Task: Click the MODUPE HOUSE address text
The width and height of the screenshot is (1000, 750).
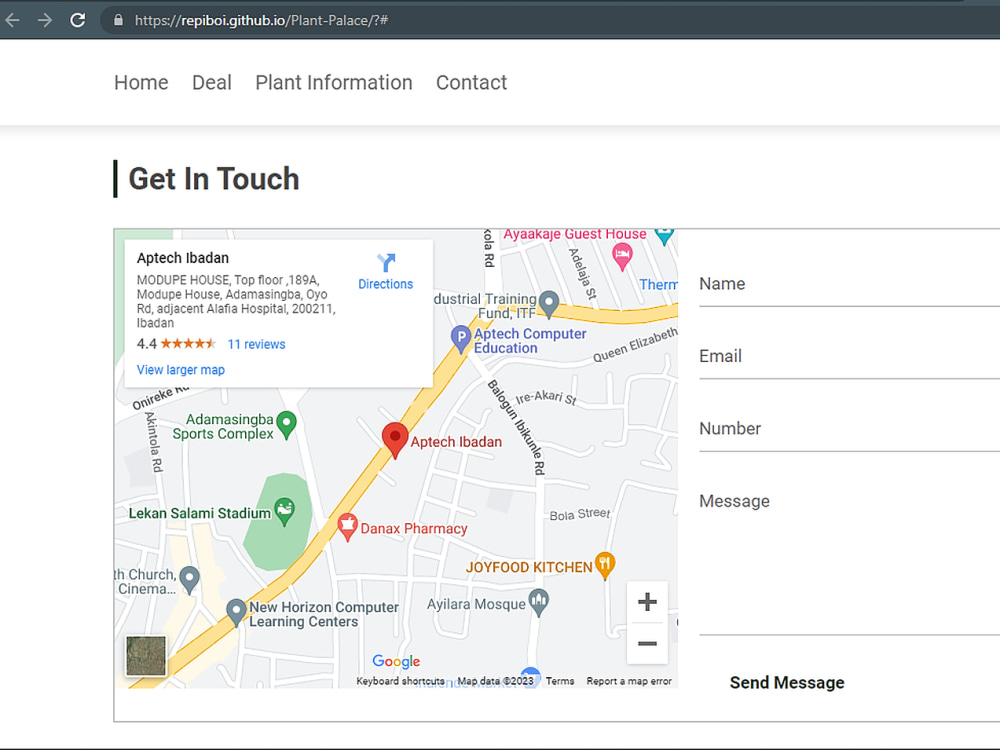Action: tap(236, 302)
